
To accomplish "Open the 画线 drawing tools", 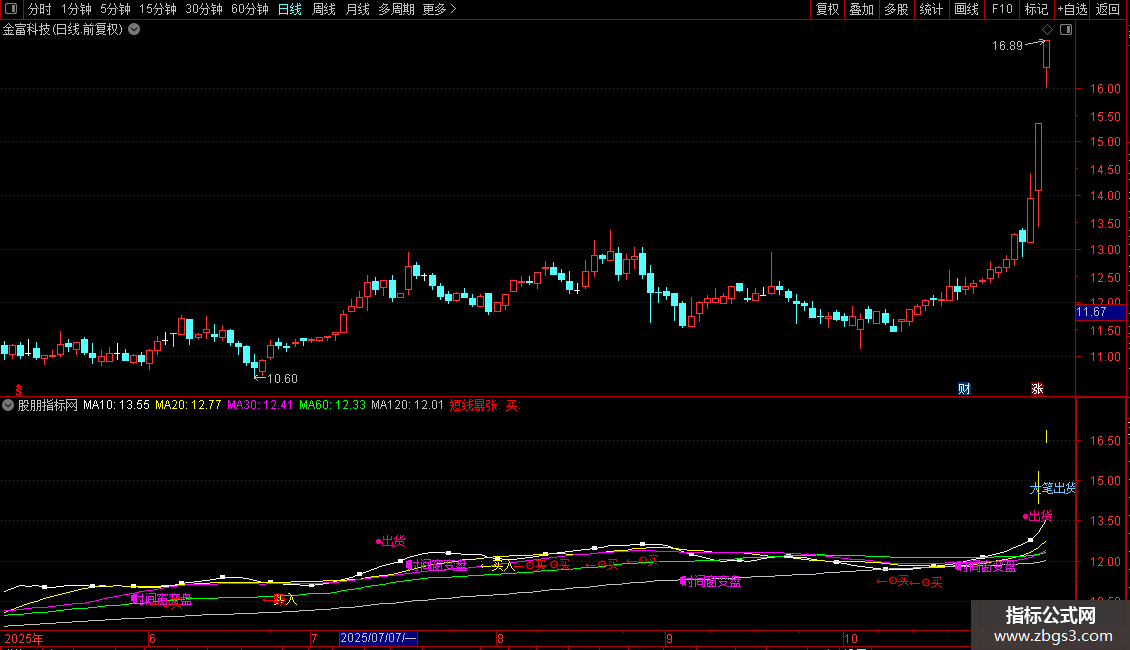I will click(x=966, y=9).
